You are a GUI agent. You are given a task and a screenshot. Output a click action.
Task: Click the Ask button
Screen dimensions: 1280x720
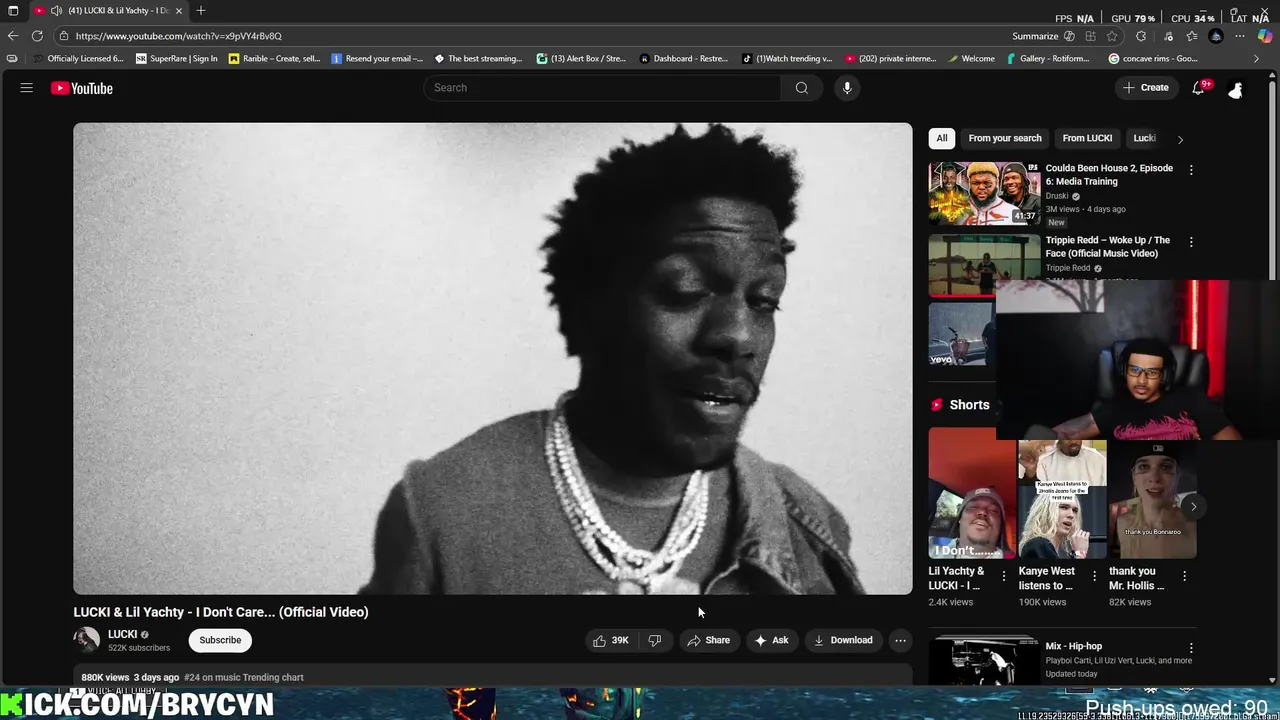[x=772, y=640]
